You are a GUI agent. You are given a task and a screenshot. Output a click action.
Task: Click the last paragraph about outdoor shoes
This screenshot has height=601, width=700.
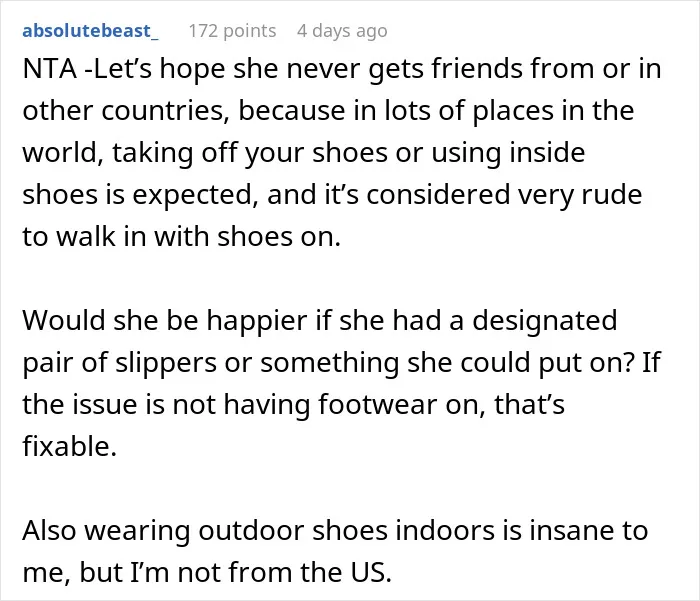click(x=335, y=551)
